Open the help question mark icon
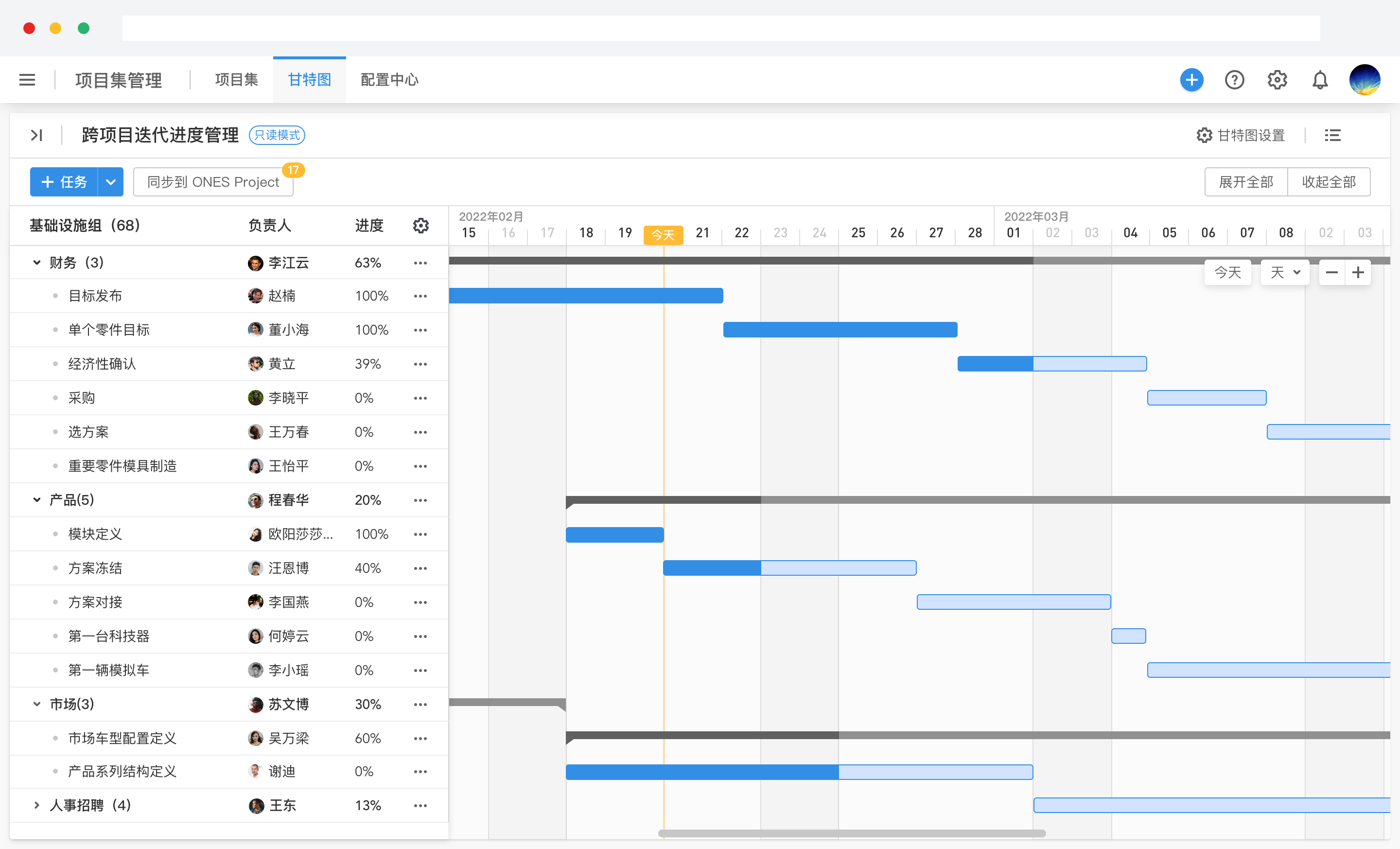Viewport: 1400px width, 849px height. click(x=1234, y=80)
